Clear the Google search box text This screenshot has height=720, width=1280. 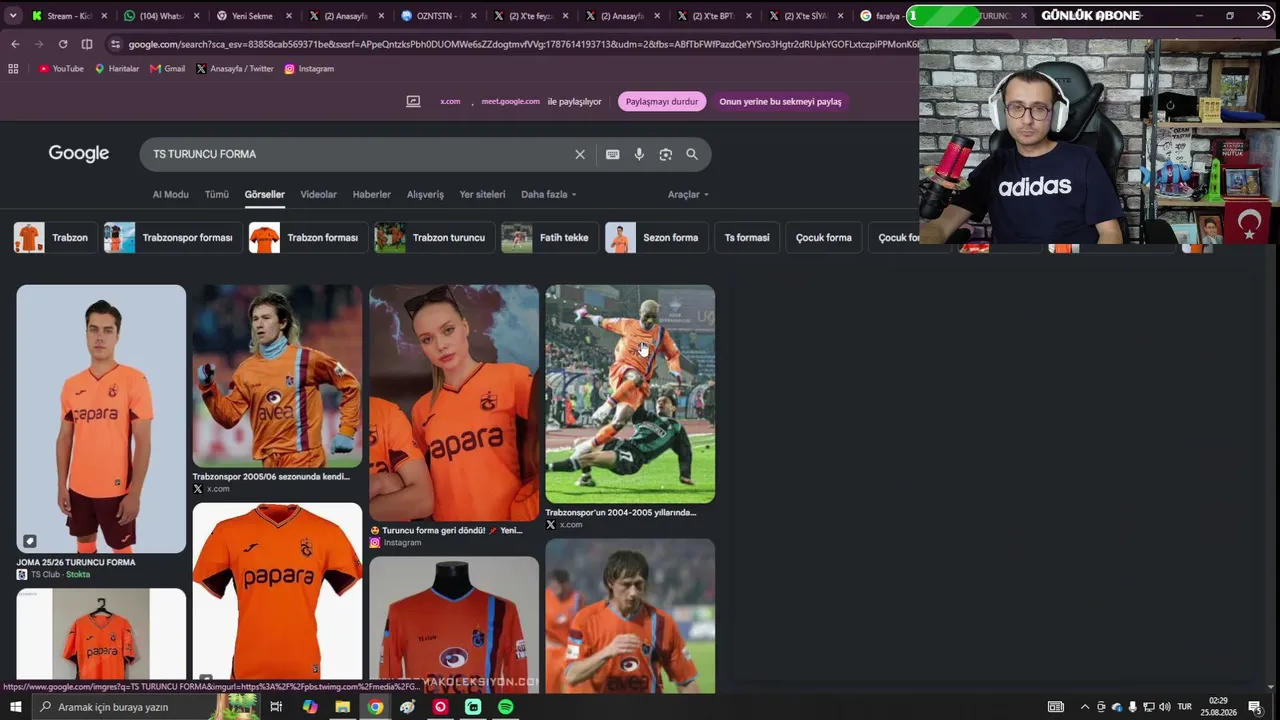tap(580, 154)
